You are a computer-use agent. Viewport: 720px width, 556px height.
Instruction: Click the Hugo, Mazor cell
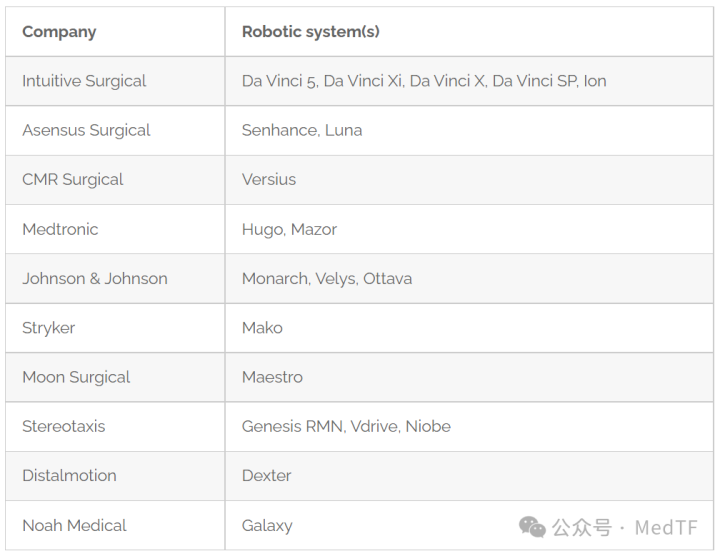click(x=469, y=229)
